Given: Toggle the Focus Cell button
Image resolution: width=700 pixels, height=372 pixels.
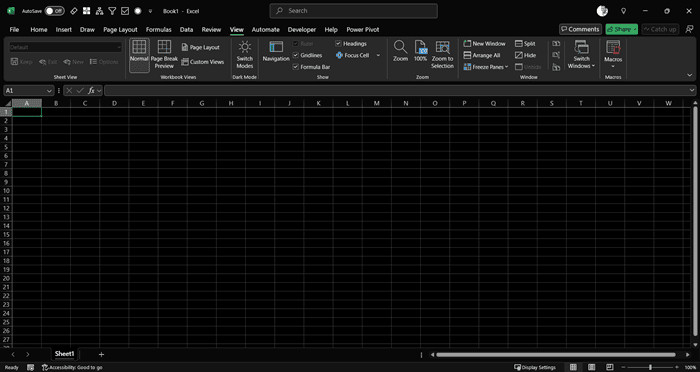Looking at the screenshot, I should pos(353,55).
